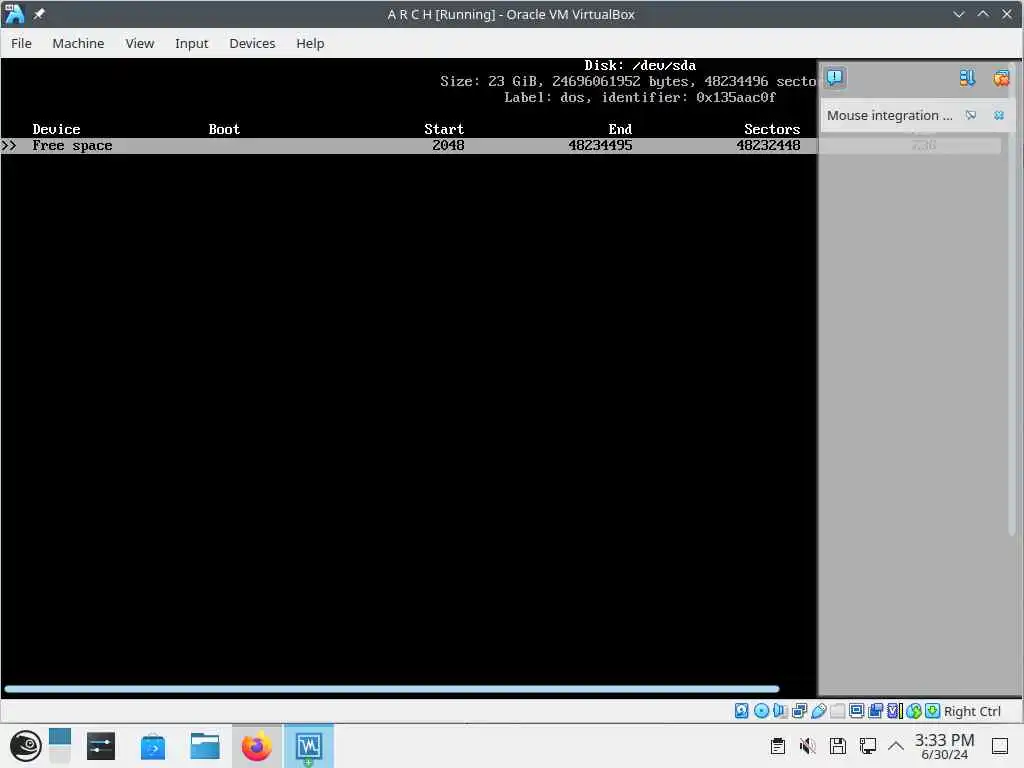Image resolution: width=1024 pixels, height=768 pixels.
Task: Click the Sectors value 48232448
Action: click(x=768, y=146)
